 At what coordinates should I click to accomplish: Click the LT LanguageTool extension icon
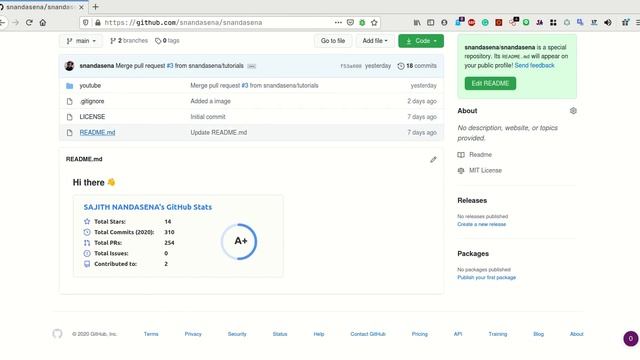[594, 22]
